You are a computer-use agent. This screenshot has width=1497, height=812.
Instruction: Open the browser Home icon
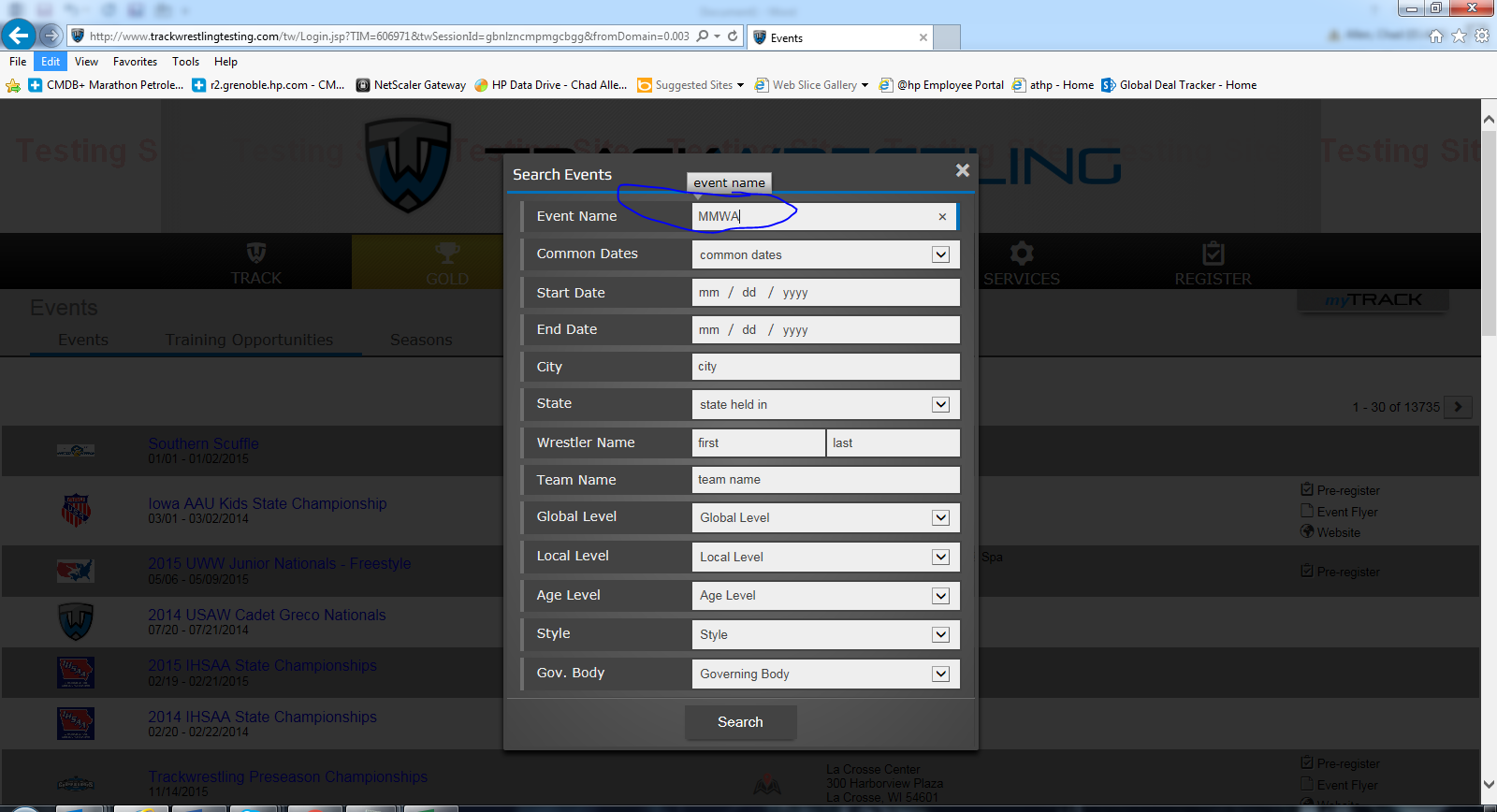tap(1436, 36)
